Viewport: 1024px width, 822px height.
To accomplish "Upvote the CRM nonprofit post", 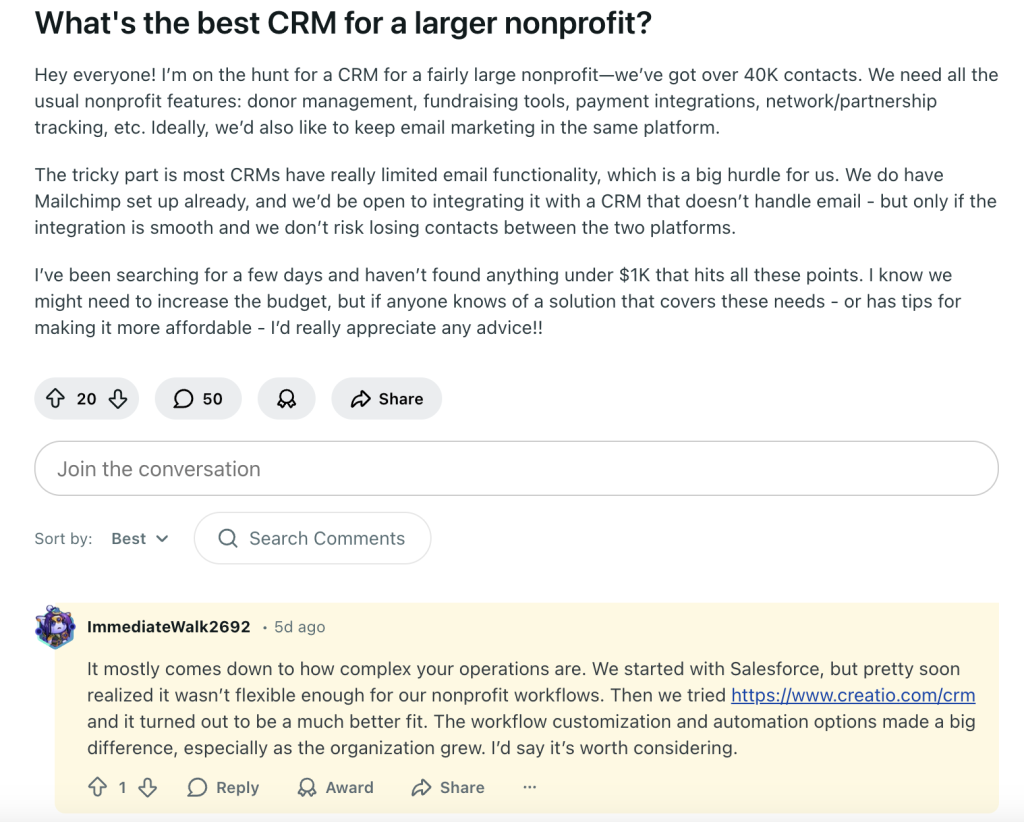I will 56,399.
